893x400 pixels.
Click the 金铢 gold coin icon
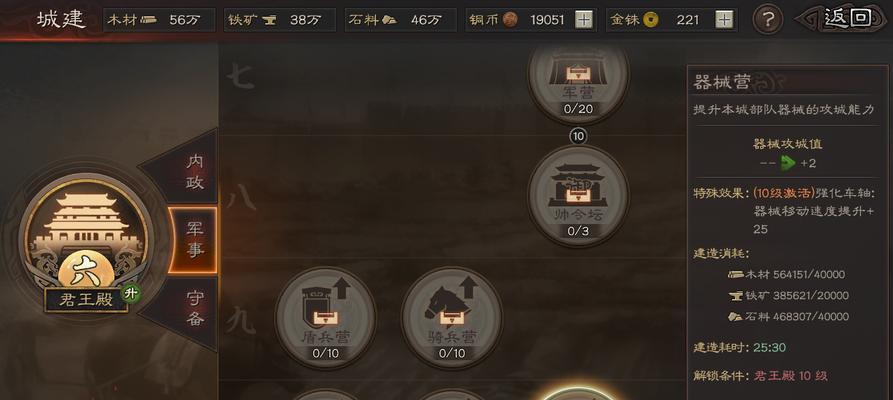tap(650, 21)
